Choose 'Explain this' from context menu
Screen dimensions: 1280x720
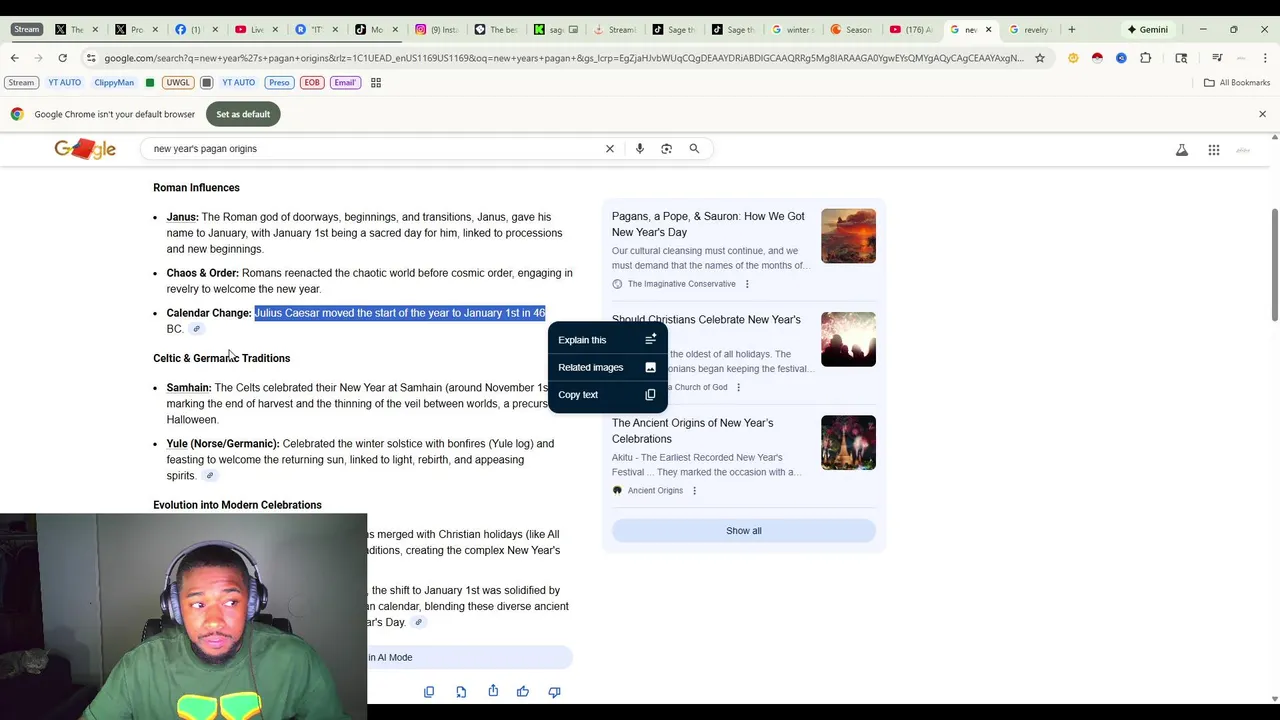pos(607,340)
